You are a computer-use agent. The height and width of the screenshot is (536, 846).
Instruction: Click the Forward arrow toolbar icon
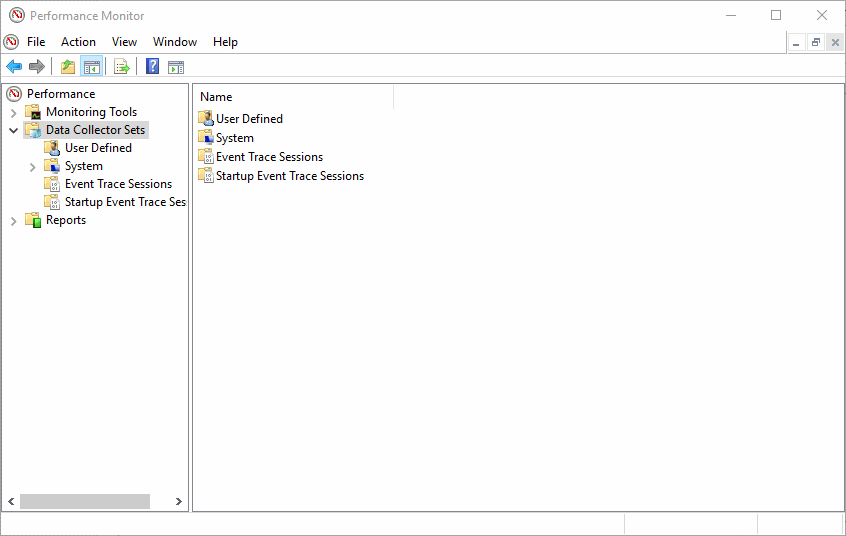37,67
